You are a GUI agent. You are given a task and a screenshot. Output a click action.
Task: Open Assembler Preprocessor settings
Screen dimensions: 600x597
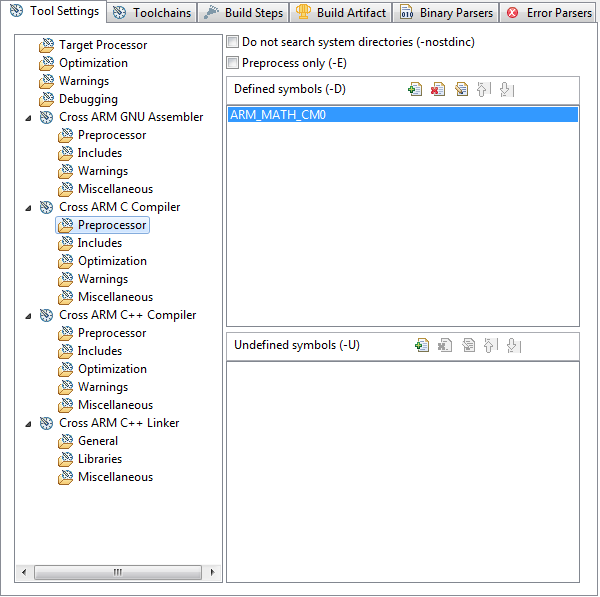(x=102, y=135)
